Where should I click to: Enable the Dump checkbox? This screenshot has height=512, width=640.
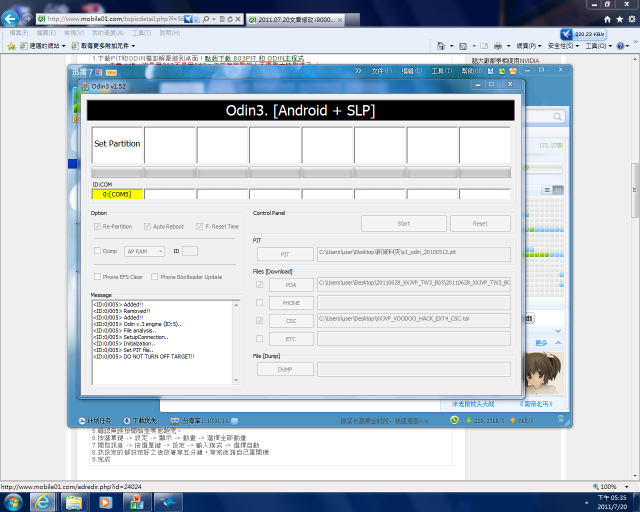click(97, 251)
